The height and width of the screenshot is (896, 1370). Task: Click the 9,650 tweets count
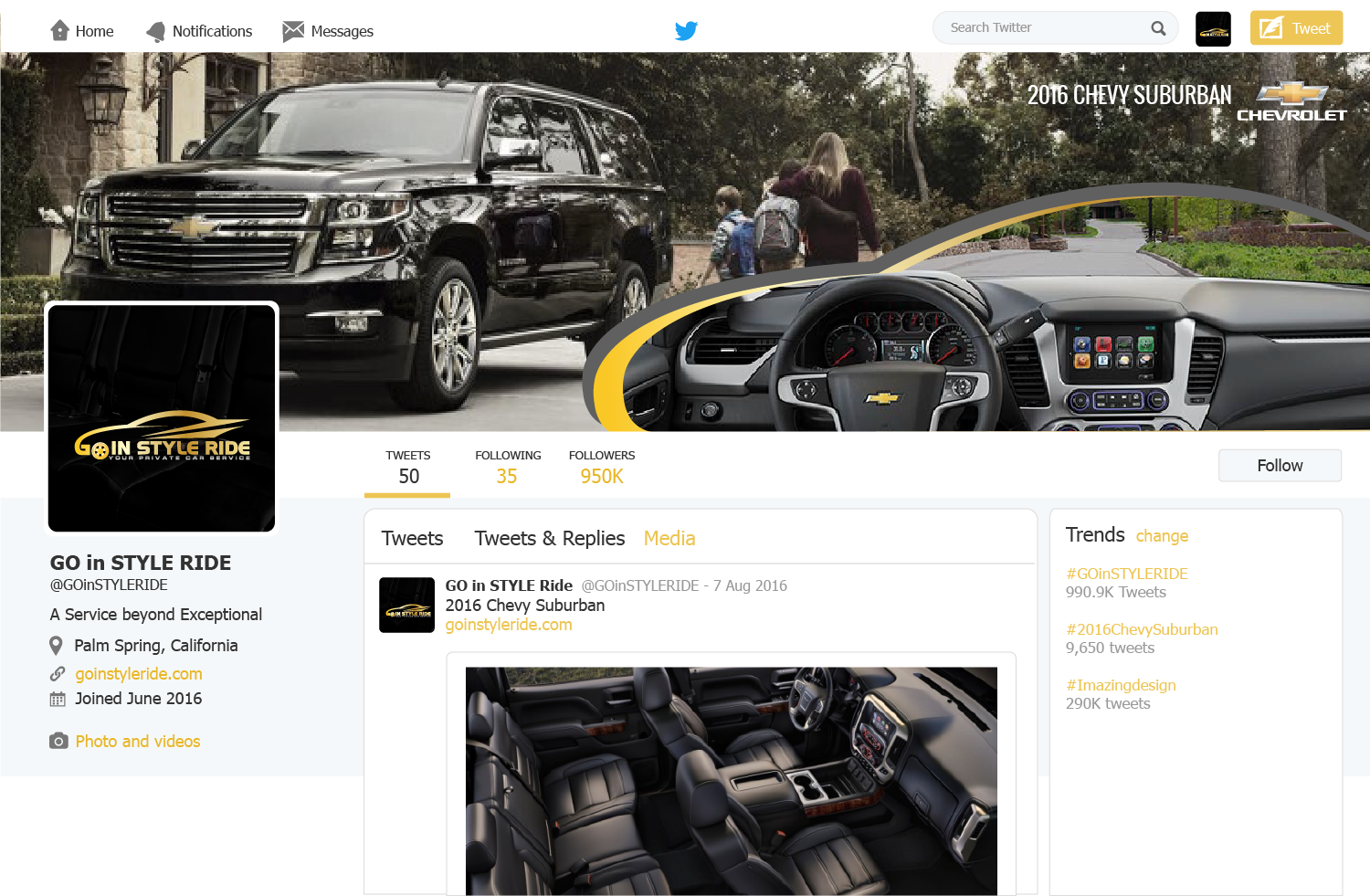click(x=1110, y=648)
